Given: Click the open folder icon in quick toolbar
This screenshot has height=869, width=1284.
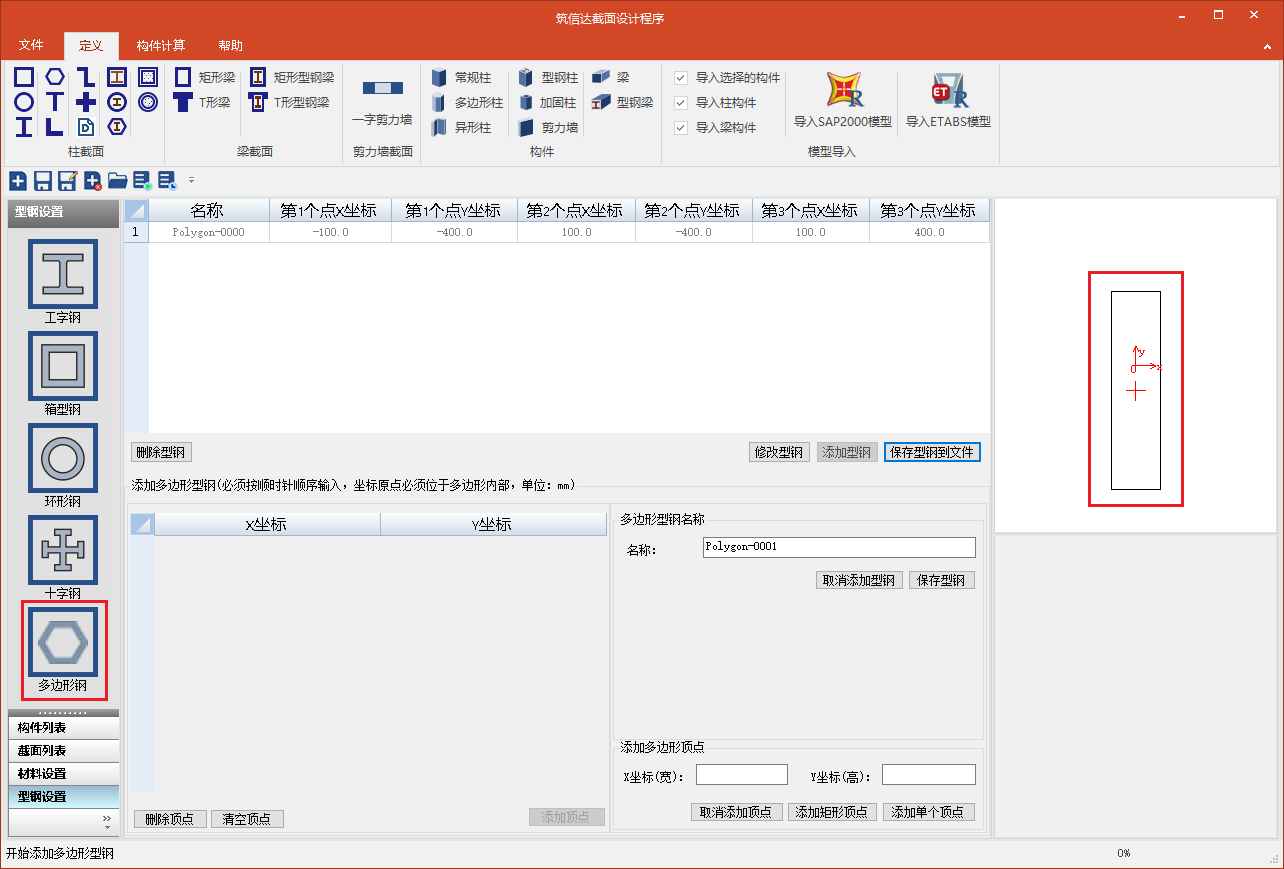Looking at the screenshot, I should (117, 181).
